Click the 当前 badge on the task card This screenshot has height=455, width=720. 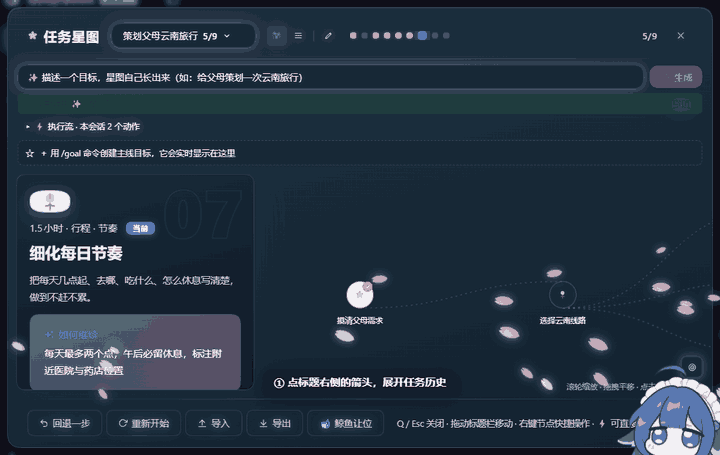pos(141,228)
